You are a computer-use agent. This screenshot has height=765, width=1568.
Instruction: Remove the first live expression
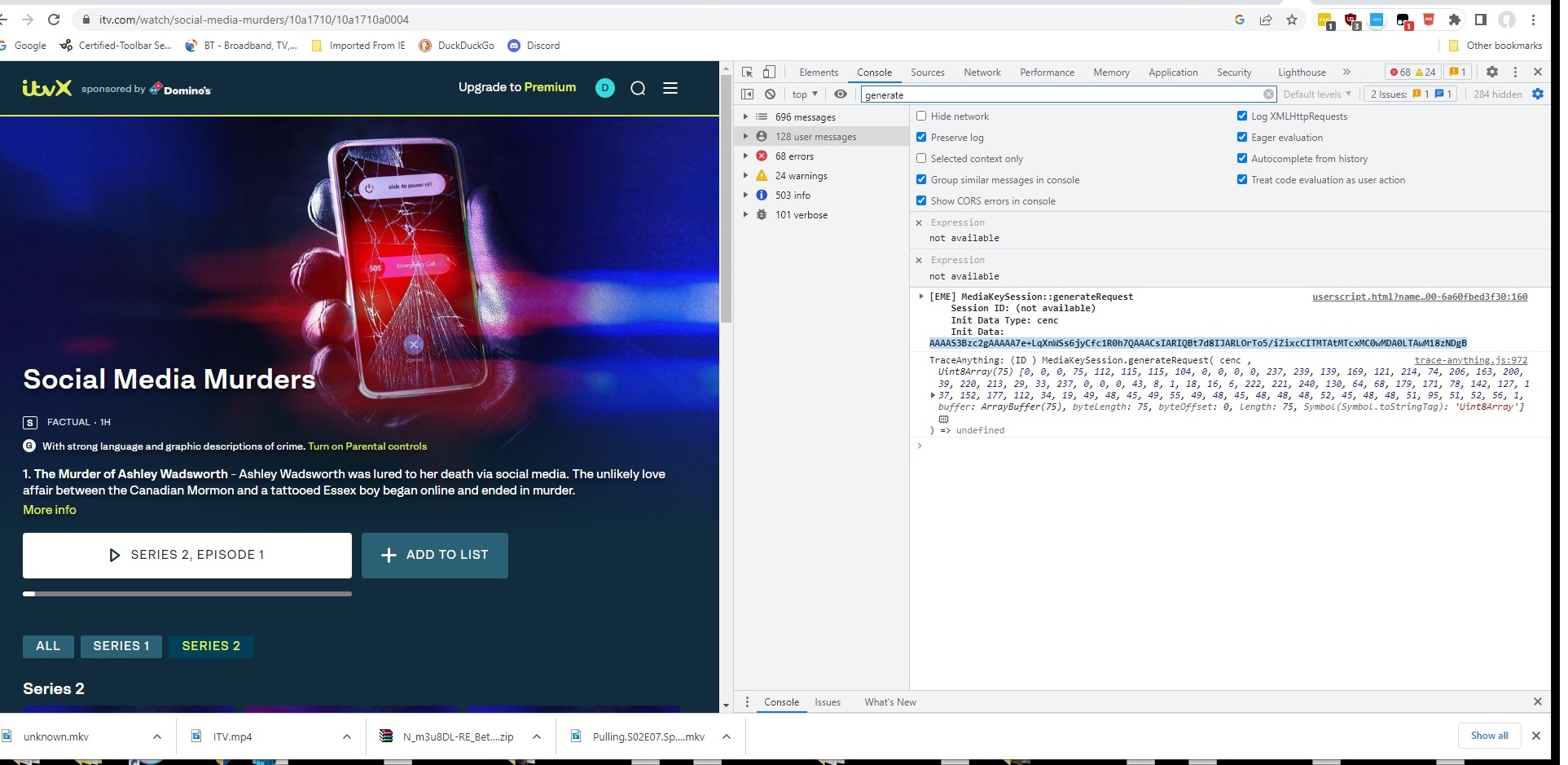(x=919, y=222)
